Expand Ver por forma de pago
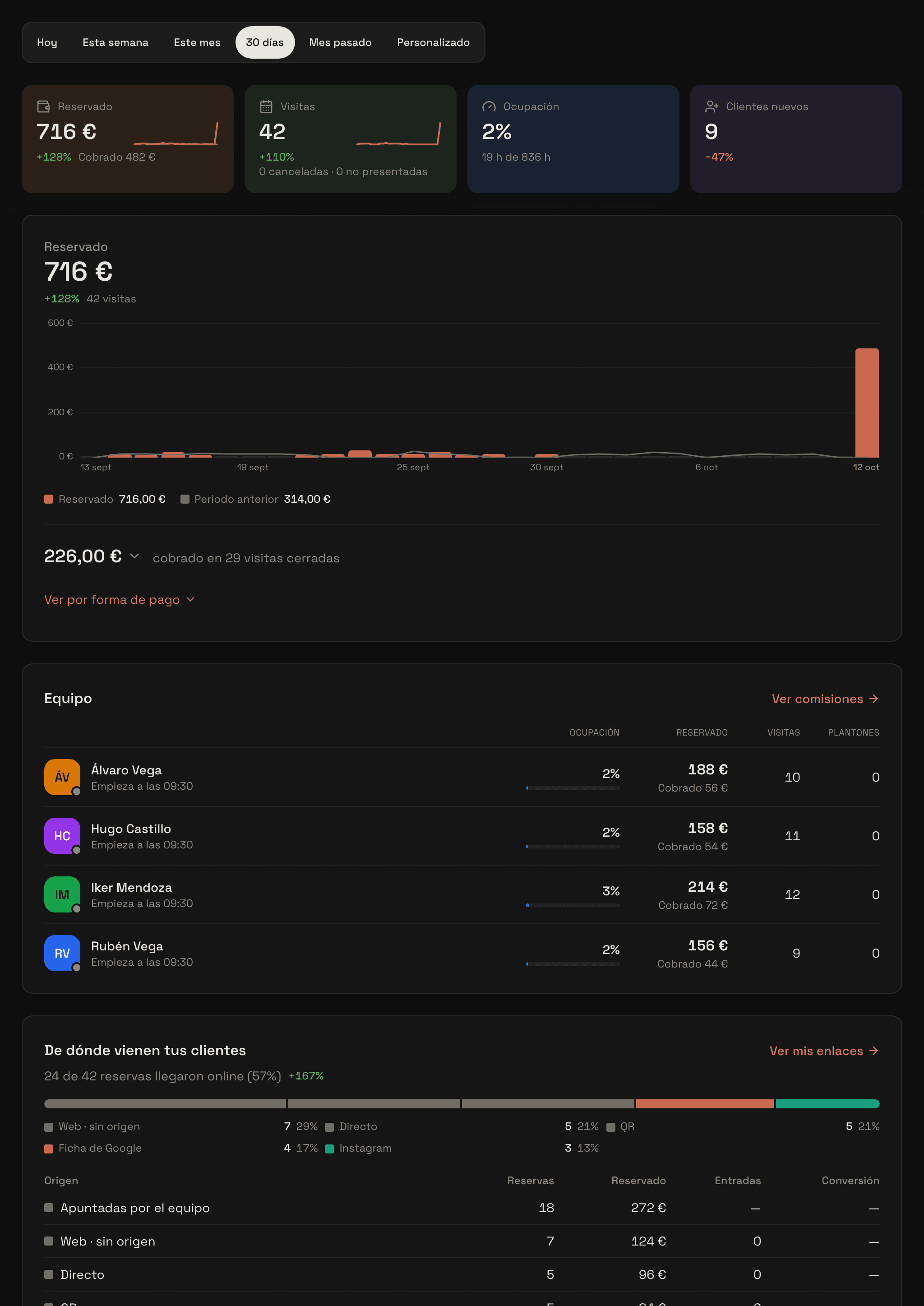The height and width of the screenshot is (1306, 924). (x=120, y=599)
